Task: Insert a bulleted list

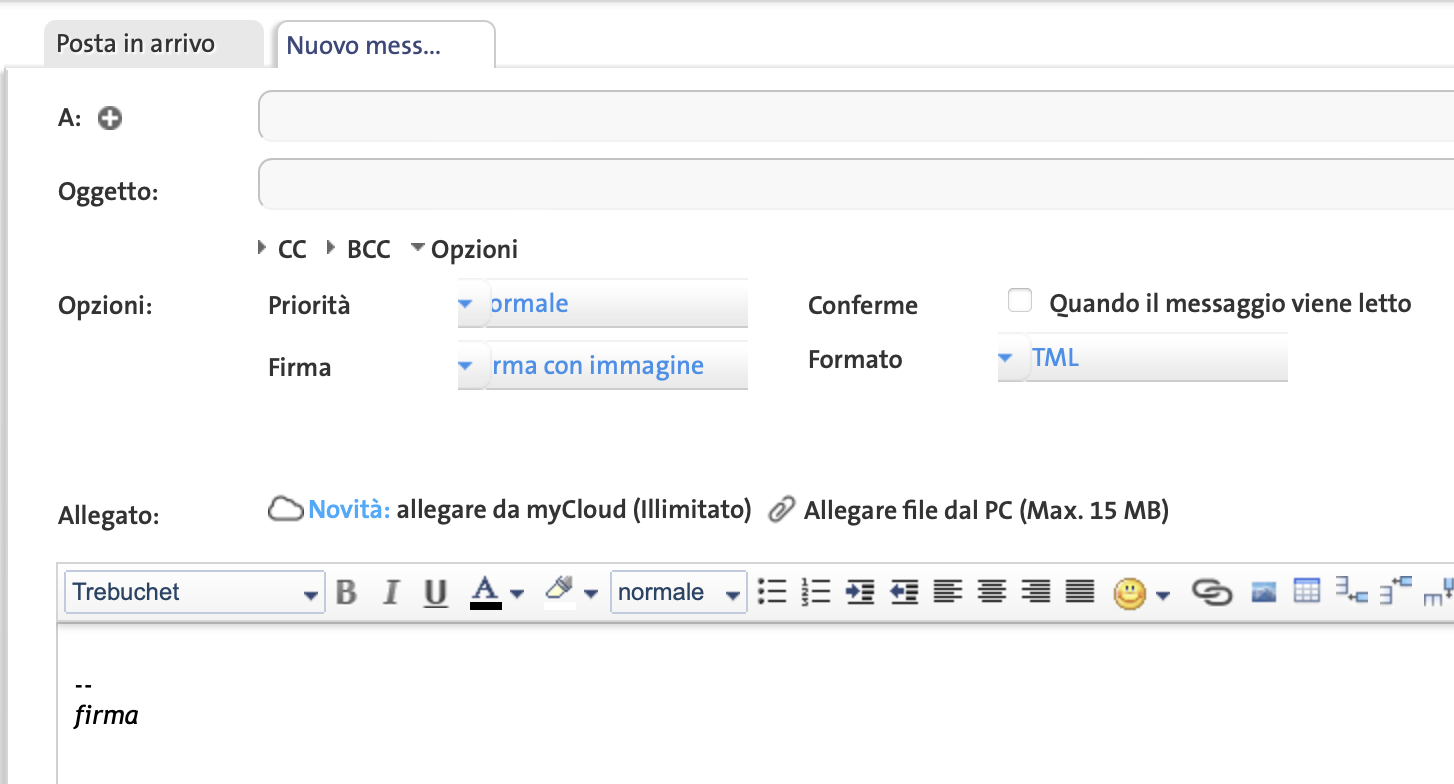Action: (x=772, y=592)
